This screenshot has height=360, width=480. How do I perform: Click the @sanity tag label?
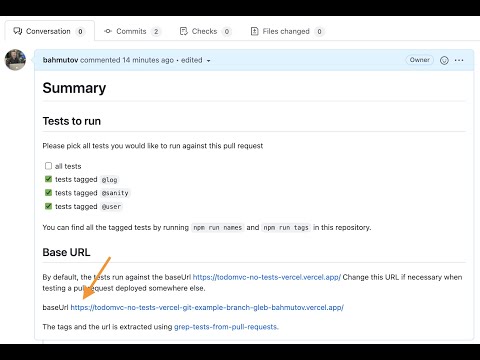click(115, 193)
